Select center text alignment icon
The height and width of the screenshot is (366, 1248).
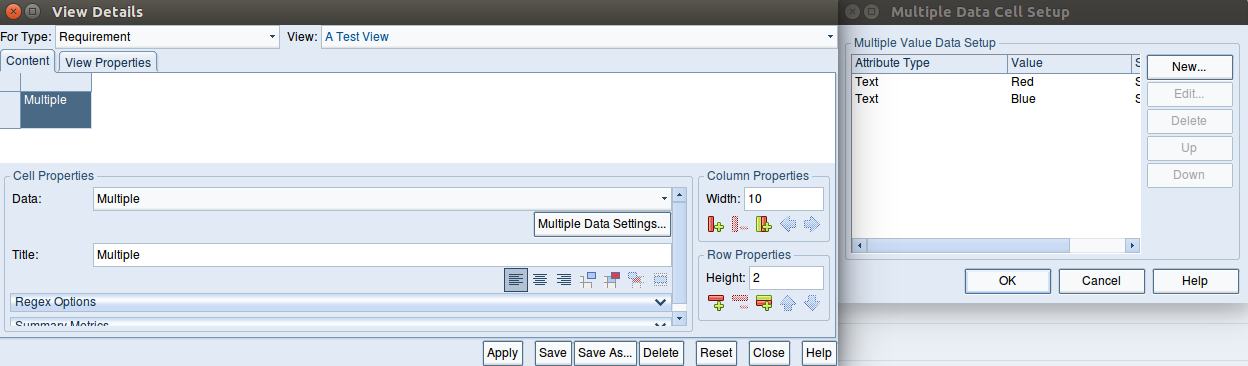pyautogui.click(x=540, y=280)
